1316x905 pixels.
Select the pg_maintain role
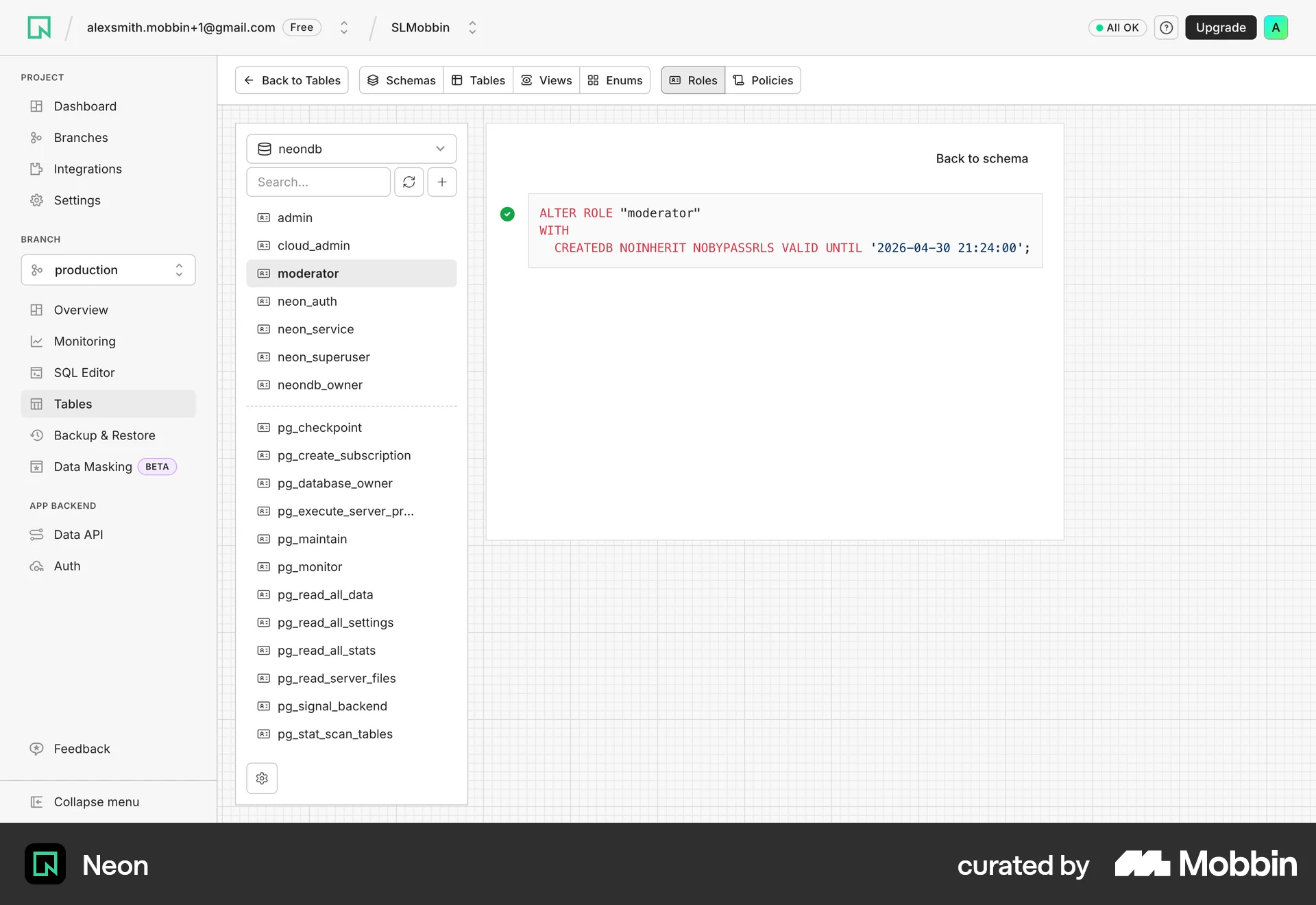[x=352, y=539]
